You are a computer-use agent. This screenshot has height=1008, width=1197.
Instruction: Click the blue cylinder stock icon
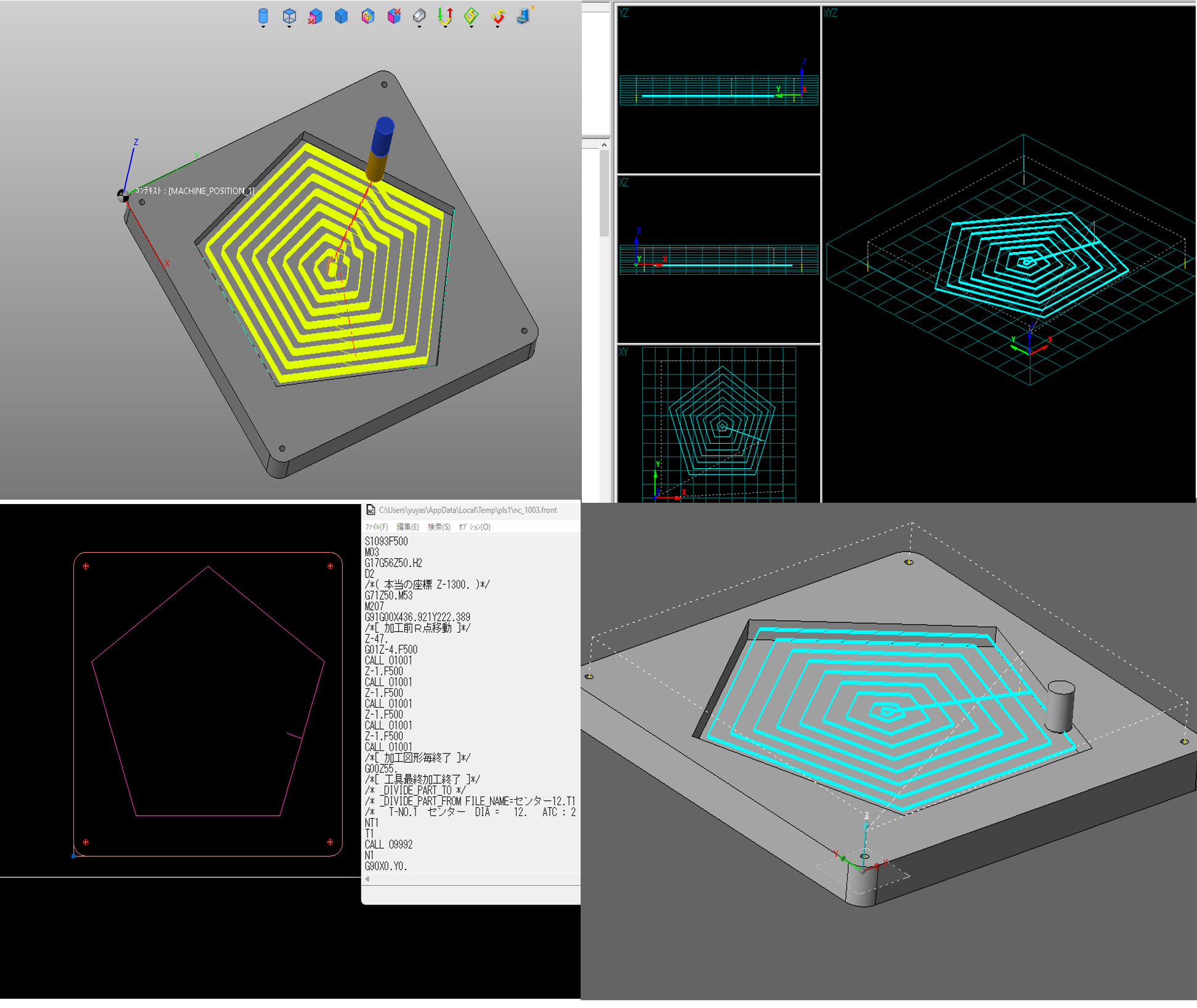(263, 15)
